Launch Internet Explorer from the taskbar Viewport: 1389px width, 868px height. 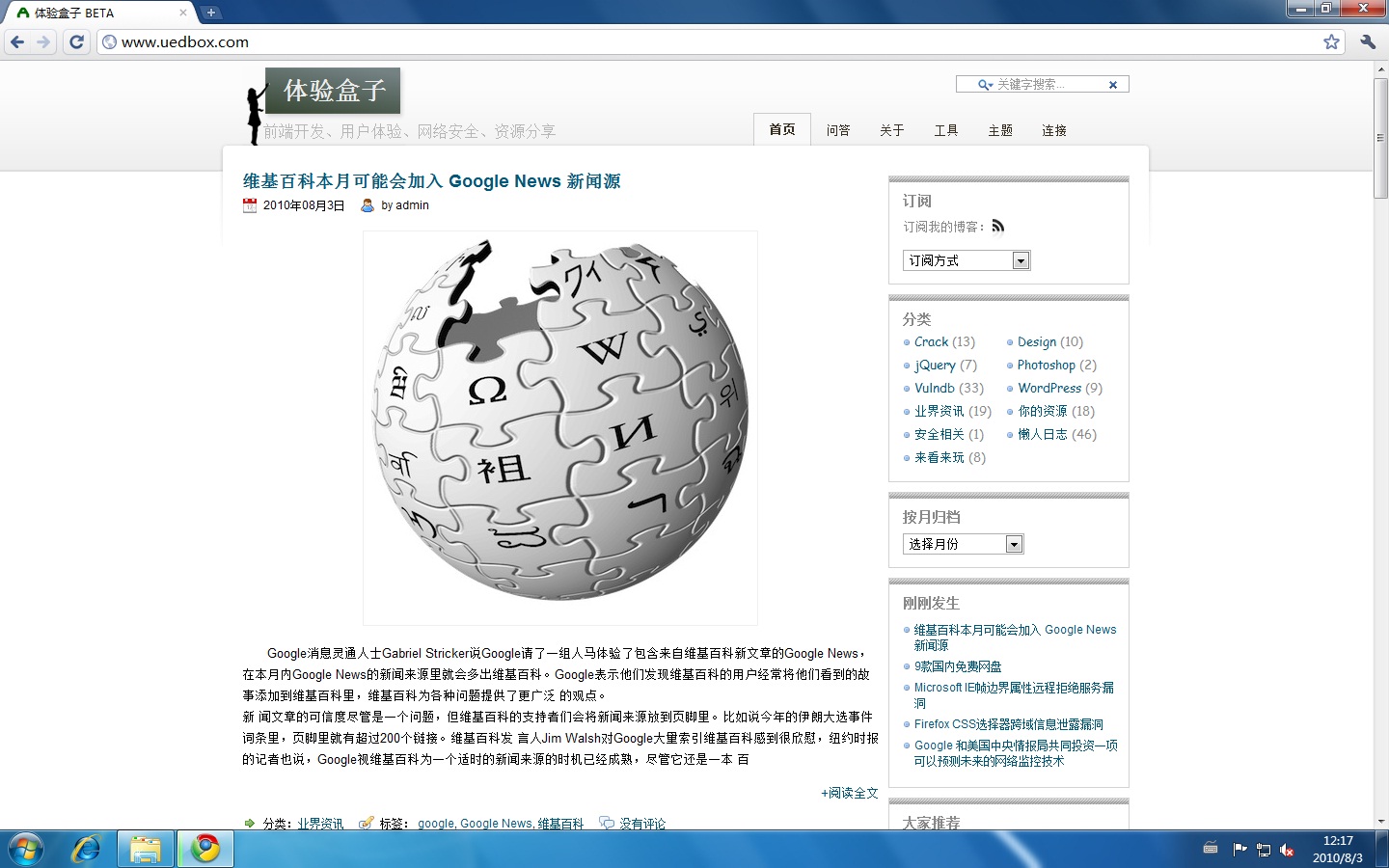pos(87,850)
